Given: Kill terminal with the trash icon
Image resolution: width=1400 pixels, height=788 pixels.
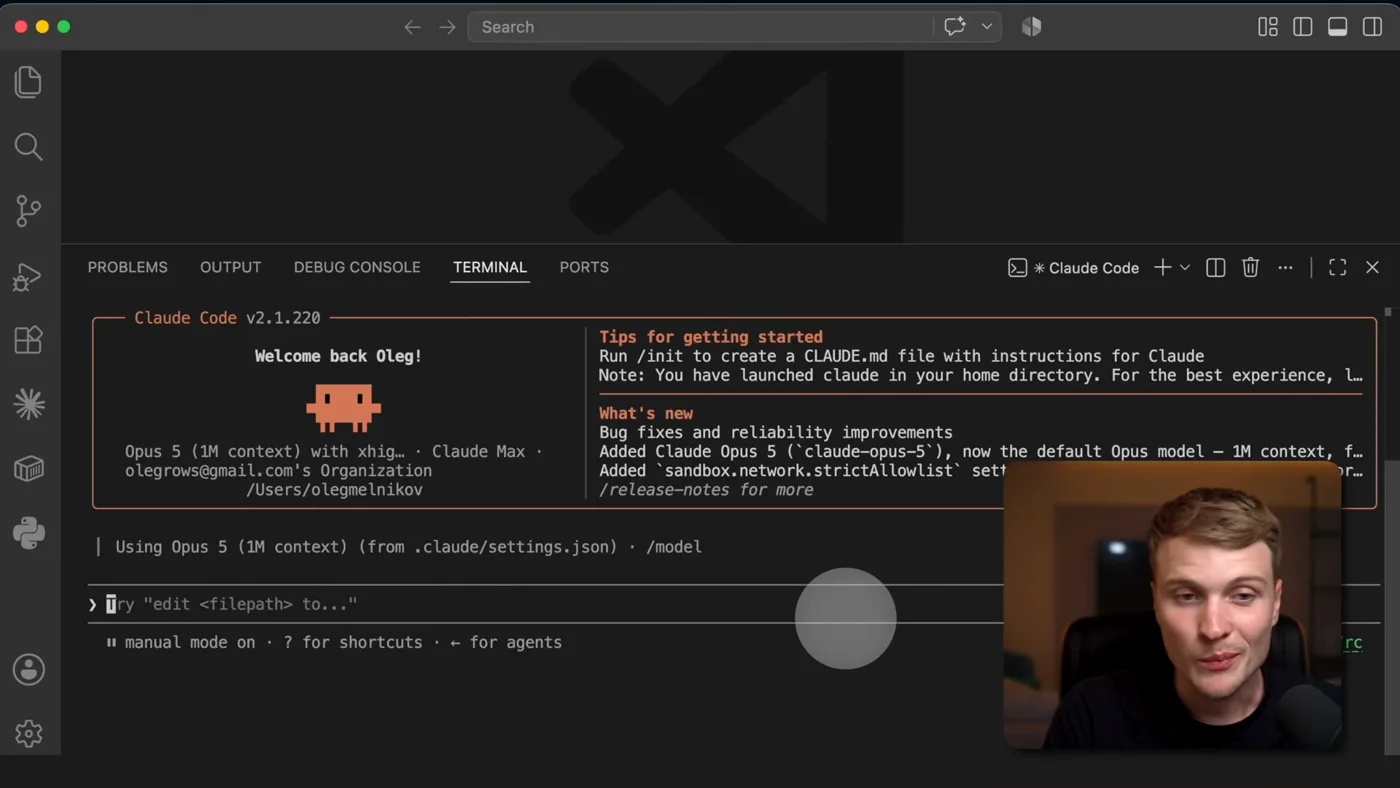Looking at the screenshot, I should tap(1250, 267).
